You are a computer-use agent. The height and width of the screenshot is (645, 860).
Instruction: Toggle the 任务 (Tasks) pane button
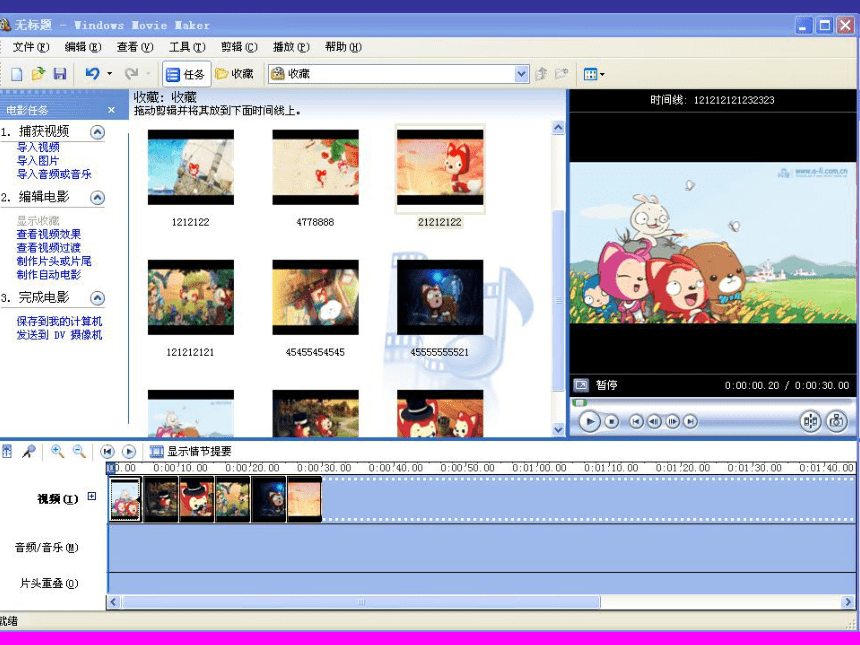(x=186, y=74)
